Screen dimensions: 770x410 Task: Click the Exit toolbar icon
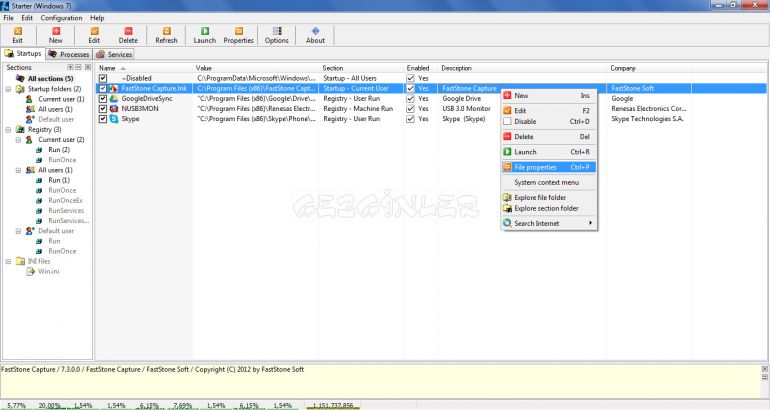tap(18, 31)
